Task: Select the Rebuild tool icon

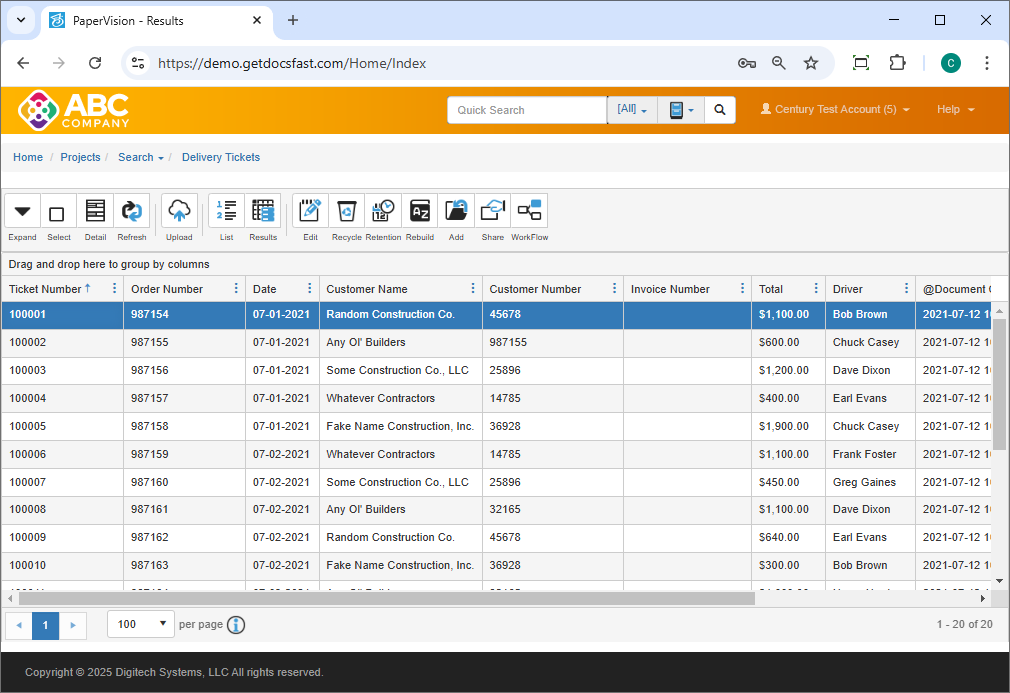Action: [420, 212]
